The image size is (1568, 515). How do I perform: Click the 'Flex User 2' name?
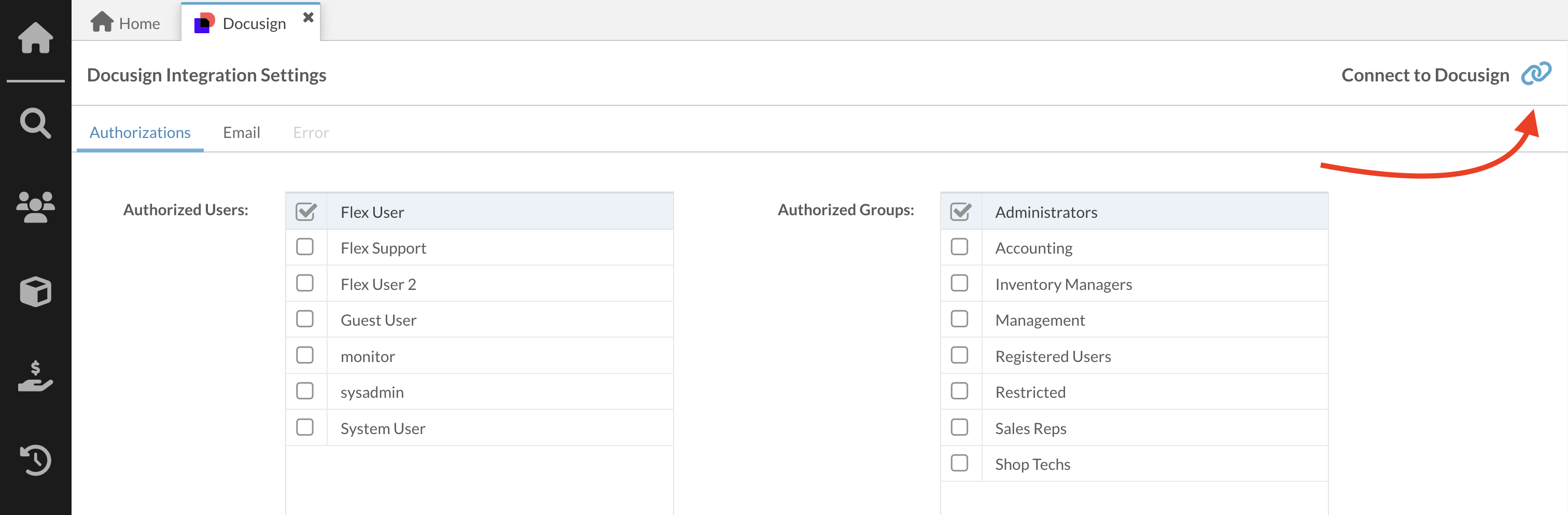click(x=378, y=284)
